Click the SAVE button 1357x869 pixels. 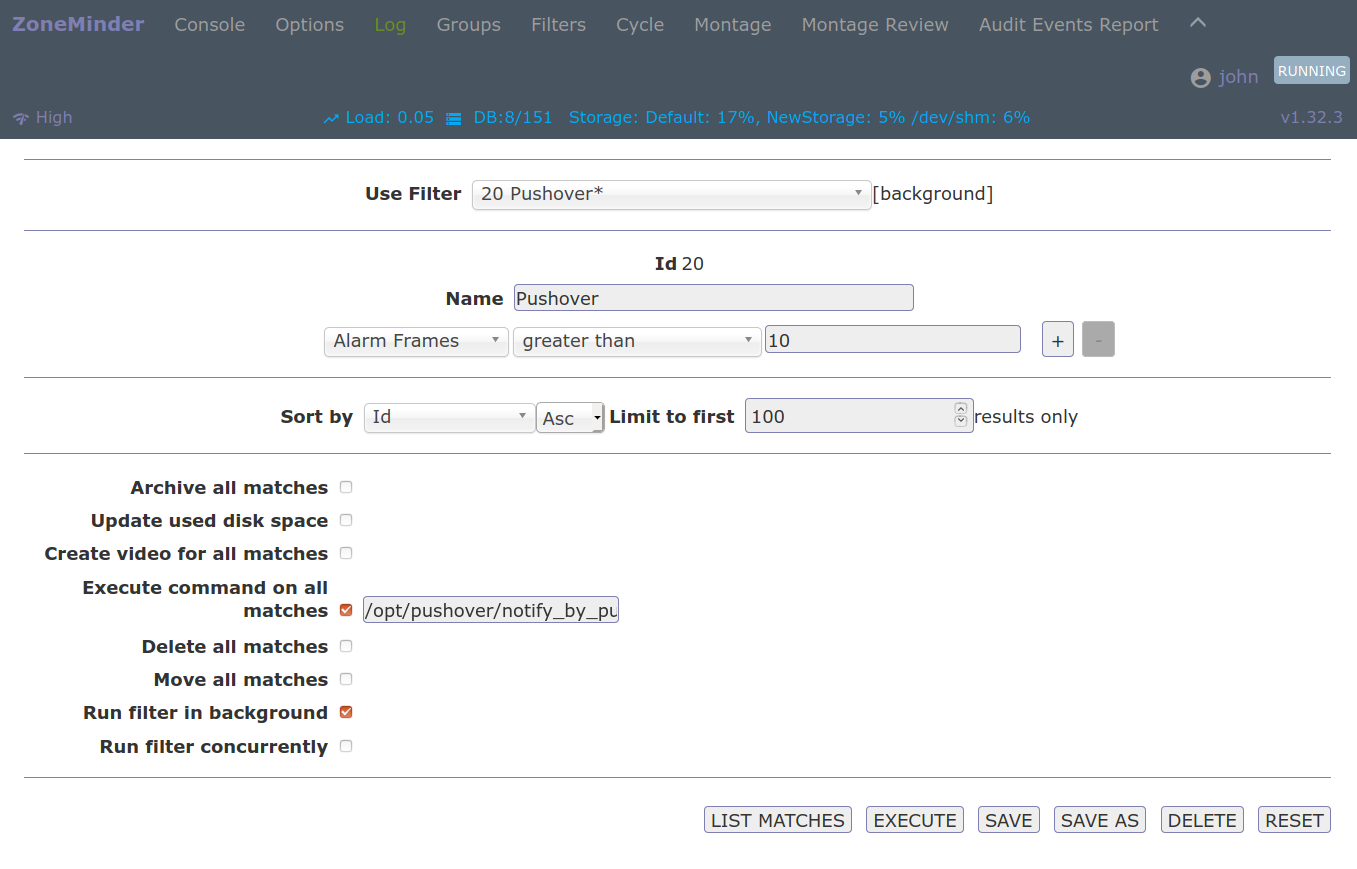coord(1008,820)
